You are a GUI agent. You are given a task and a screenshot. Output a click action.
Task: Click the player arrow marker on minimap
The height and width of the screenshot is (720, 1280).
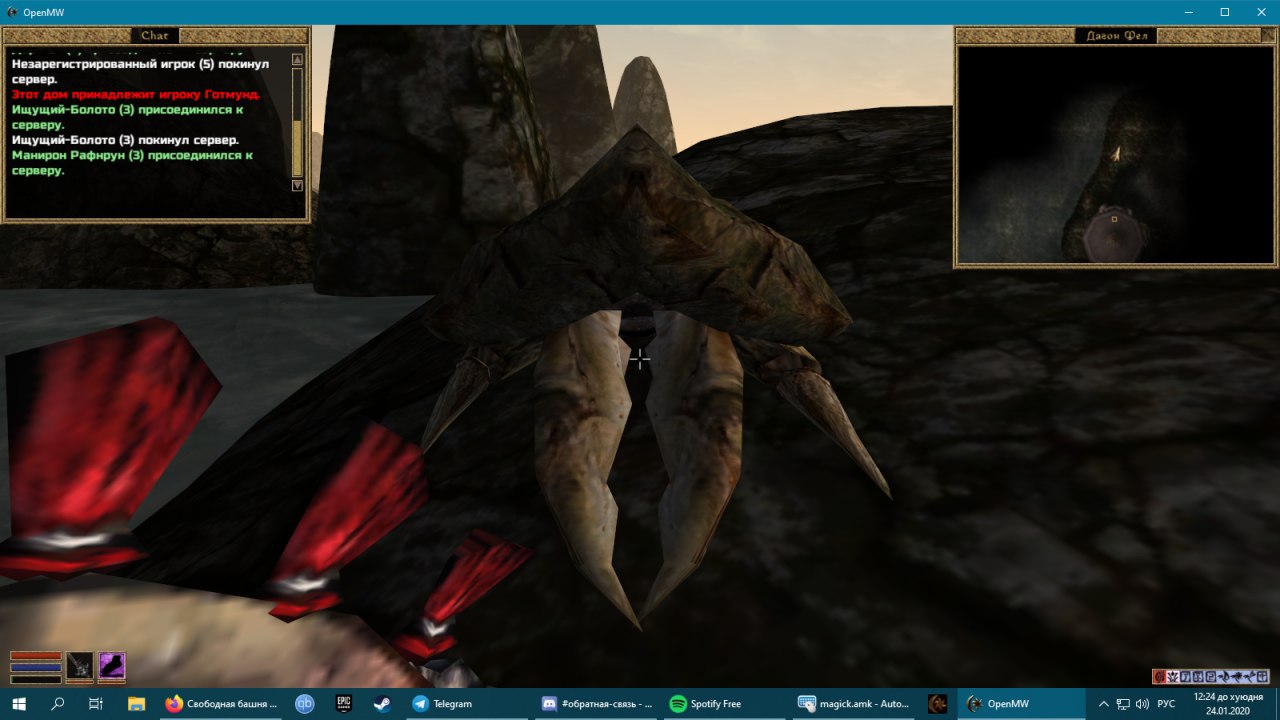tap(1116, 154)
